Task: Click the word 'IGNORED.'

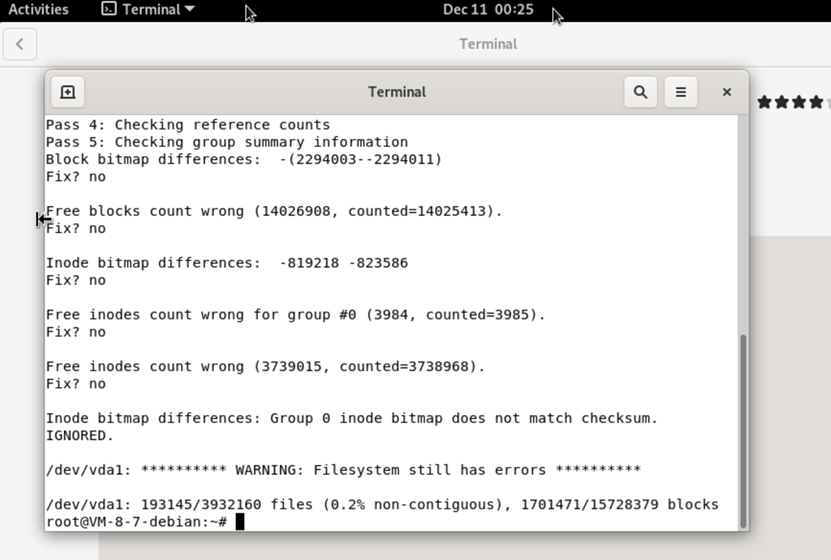Action: click(79, 435)
